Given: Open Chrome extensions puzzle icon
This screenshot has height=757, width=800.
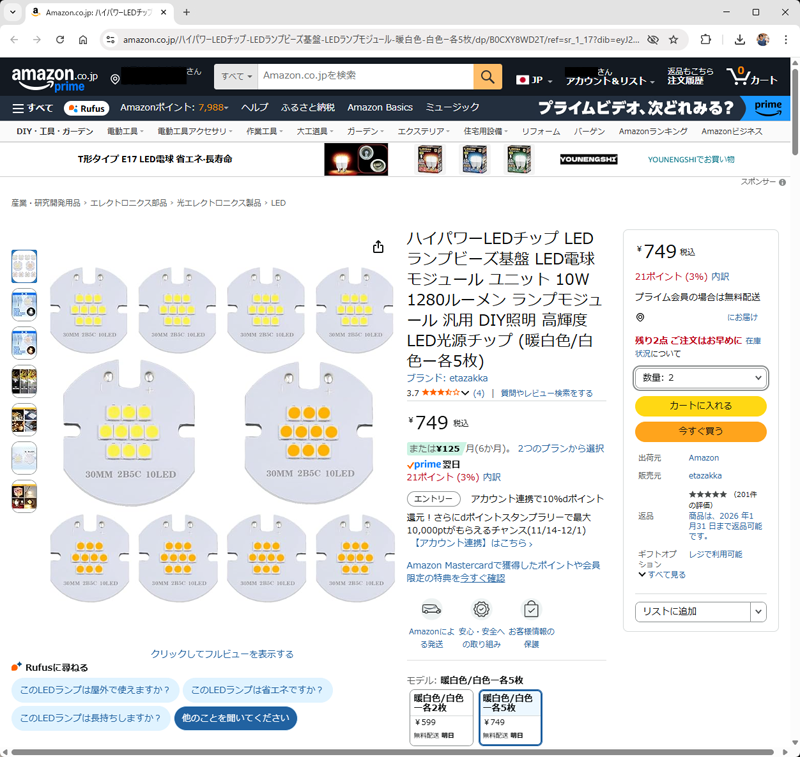Looking at the screenshot, I should tap(706, 40).
